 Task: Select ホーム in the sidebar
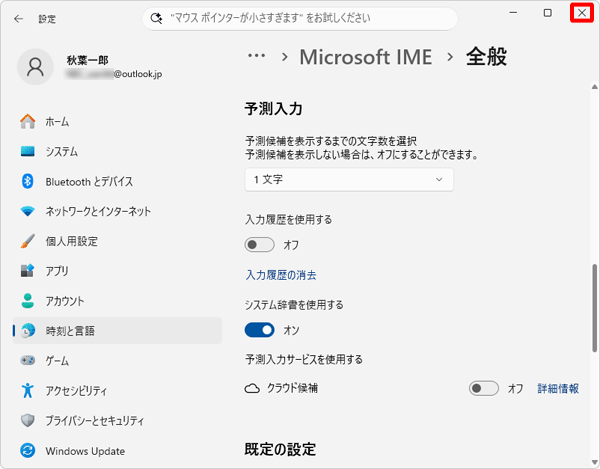pos(117,122)
